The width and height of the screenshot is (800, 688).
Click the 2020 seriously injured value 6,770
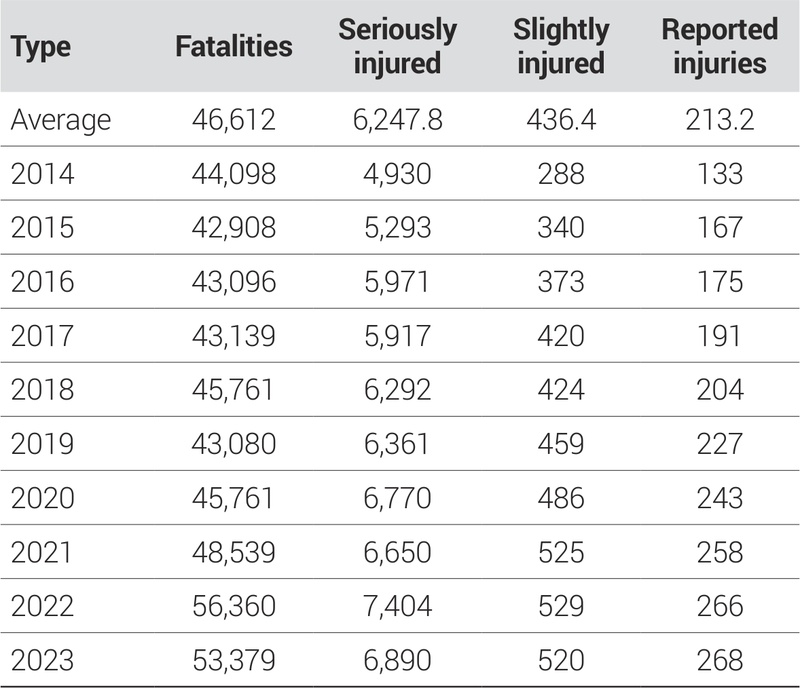[396, 498]
